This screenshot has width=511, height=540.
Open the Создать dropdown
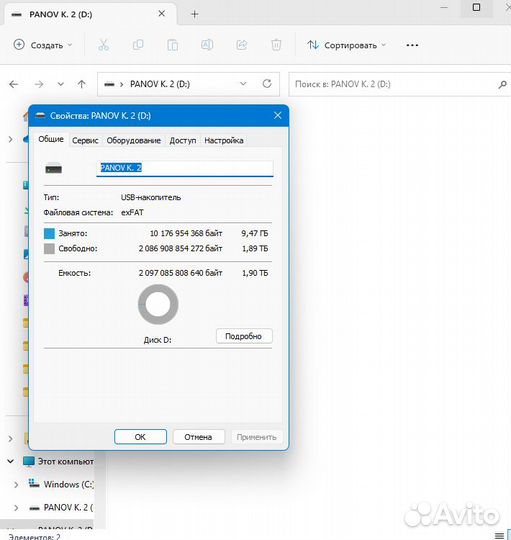pos(43,45)
